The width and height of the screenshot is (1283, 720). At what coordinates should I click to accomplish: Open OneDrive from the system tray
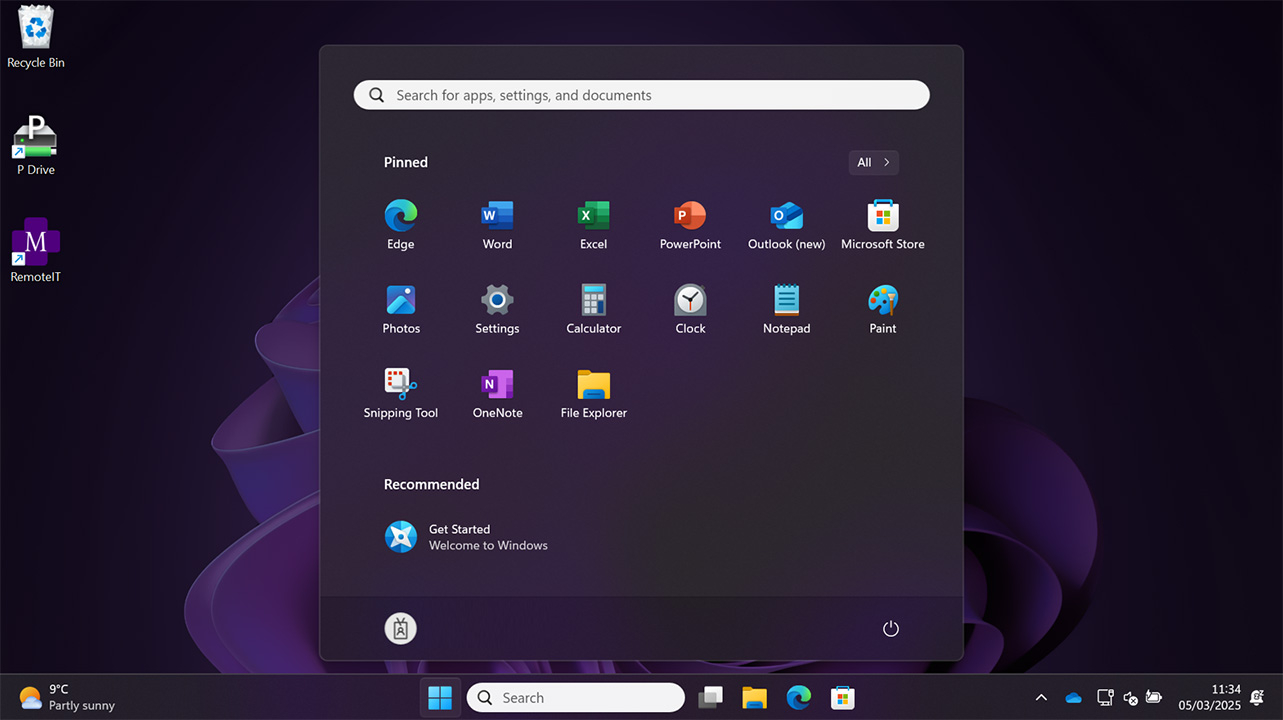pos(1073,697)
